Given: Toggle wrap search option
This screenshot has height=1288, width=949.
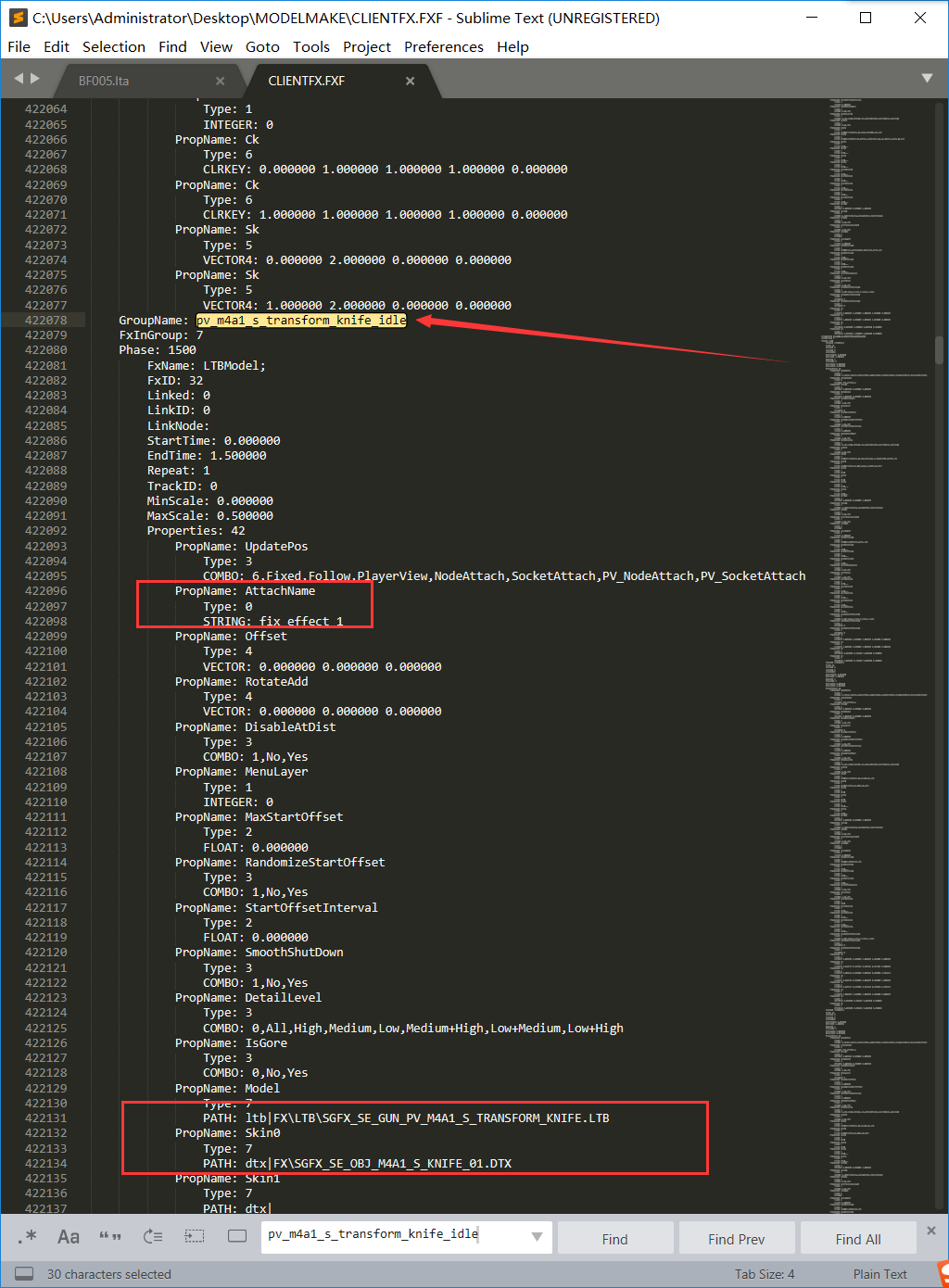Looking at the screenshot, I should [153, 1236].
